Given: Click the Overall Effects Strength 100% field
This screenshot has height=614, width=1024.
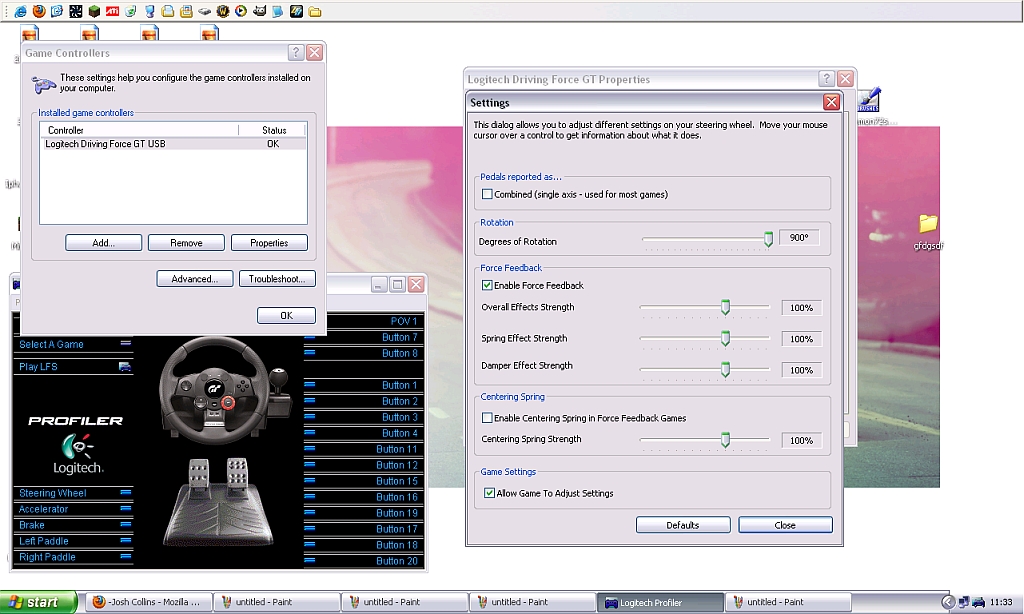Looking at the screenshot, I should point(801,308).
